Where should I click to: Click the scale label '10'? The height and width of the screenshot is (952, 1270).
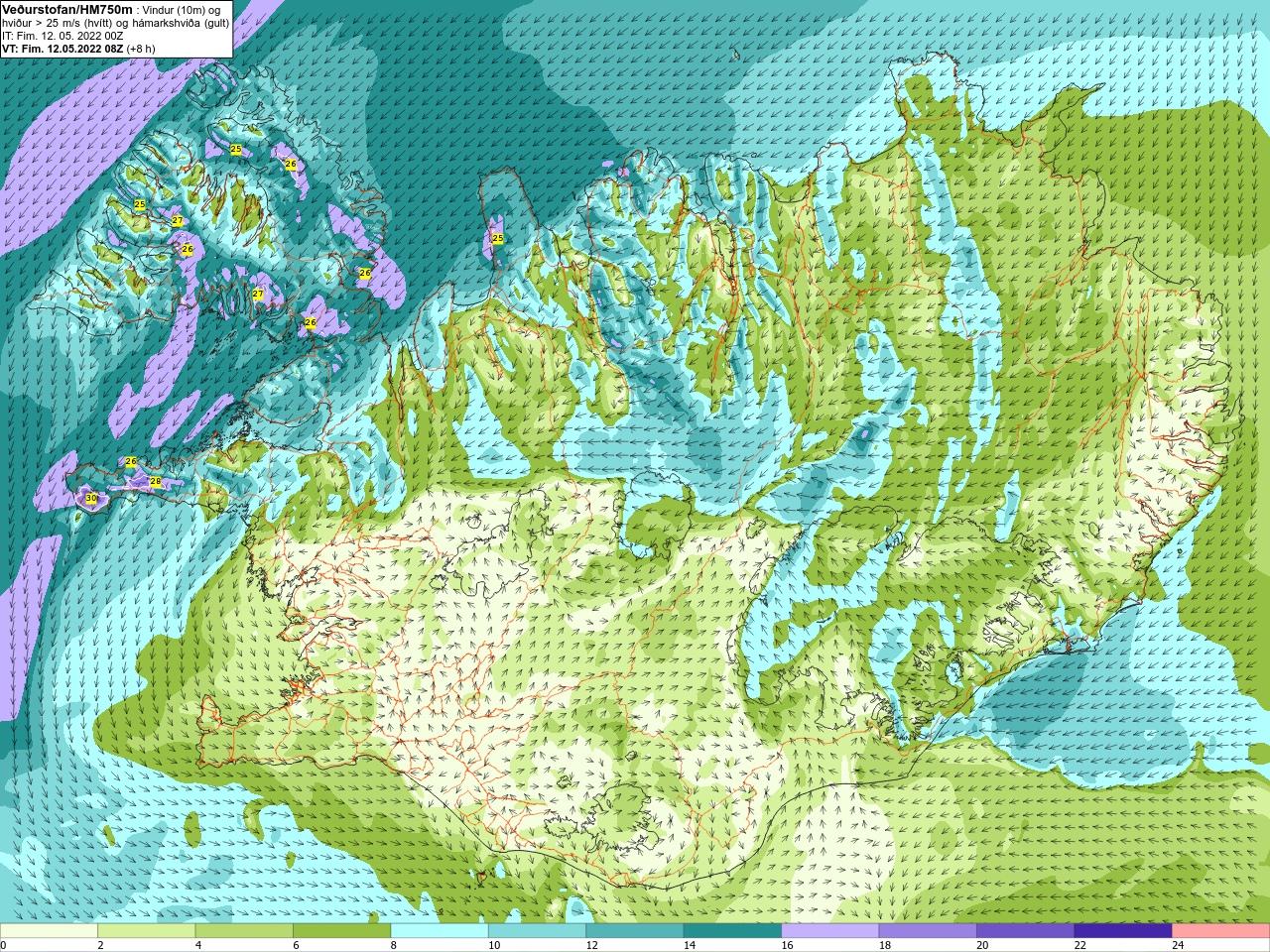pyautogui.click(x=494, y=945)
